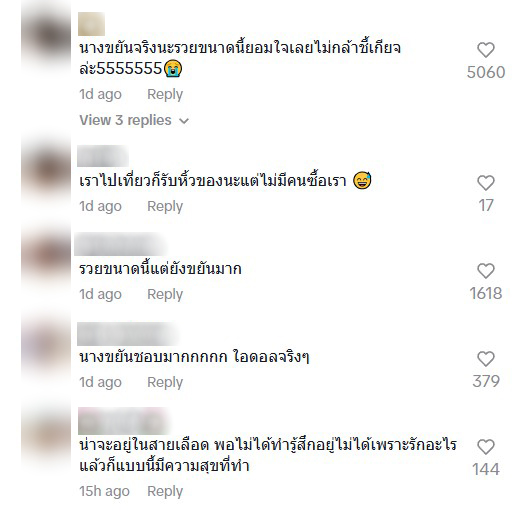Like the comment with 5060 likes
The width and height of the screenshot is (527, 517).
[x=486, y=50]
